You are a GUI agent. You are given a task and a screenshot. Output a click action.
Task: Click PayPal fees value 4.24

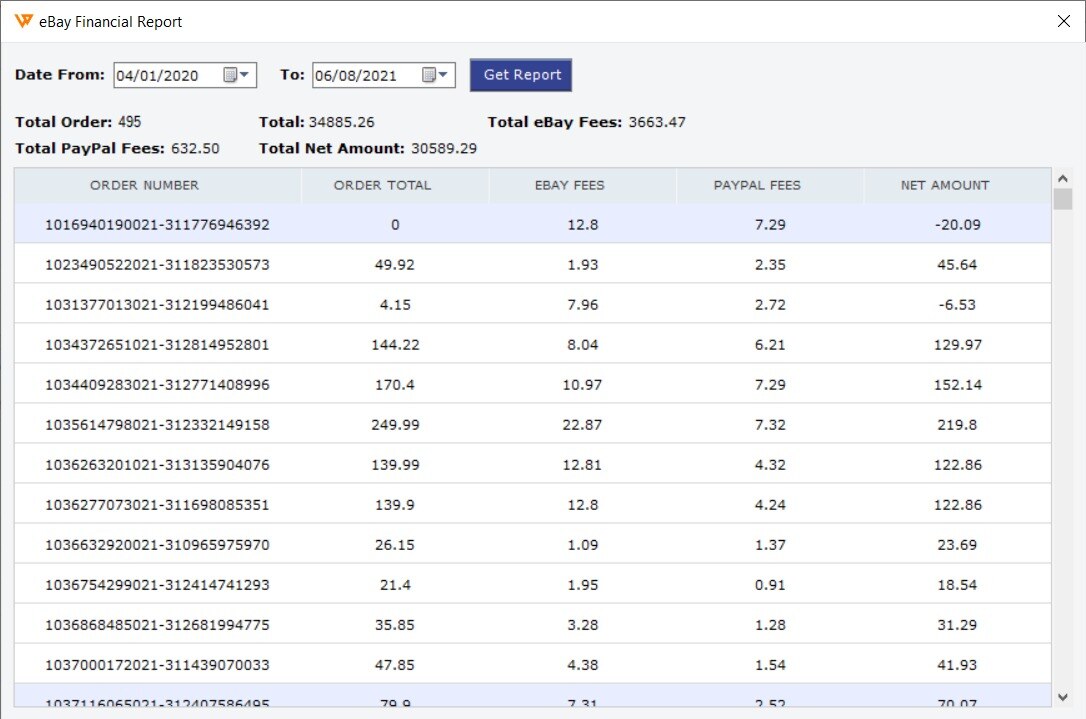[x=770, y=505]
